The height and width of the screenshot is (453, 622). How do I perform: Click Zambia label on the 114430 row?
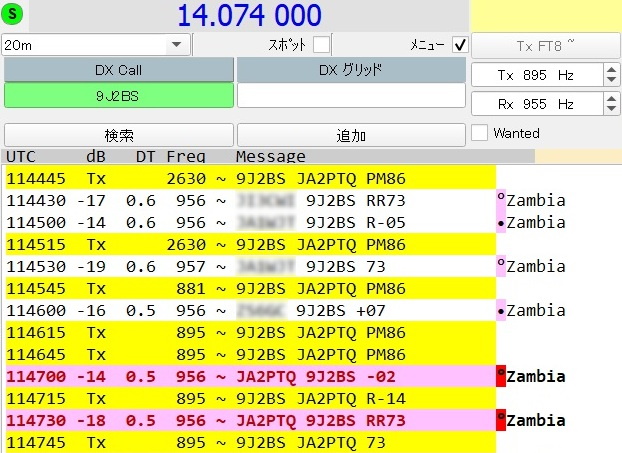tap(536, 200)
